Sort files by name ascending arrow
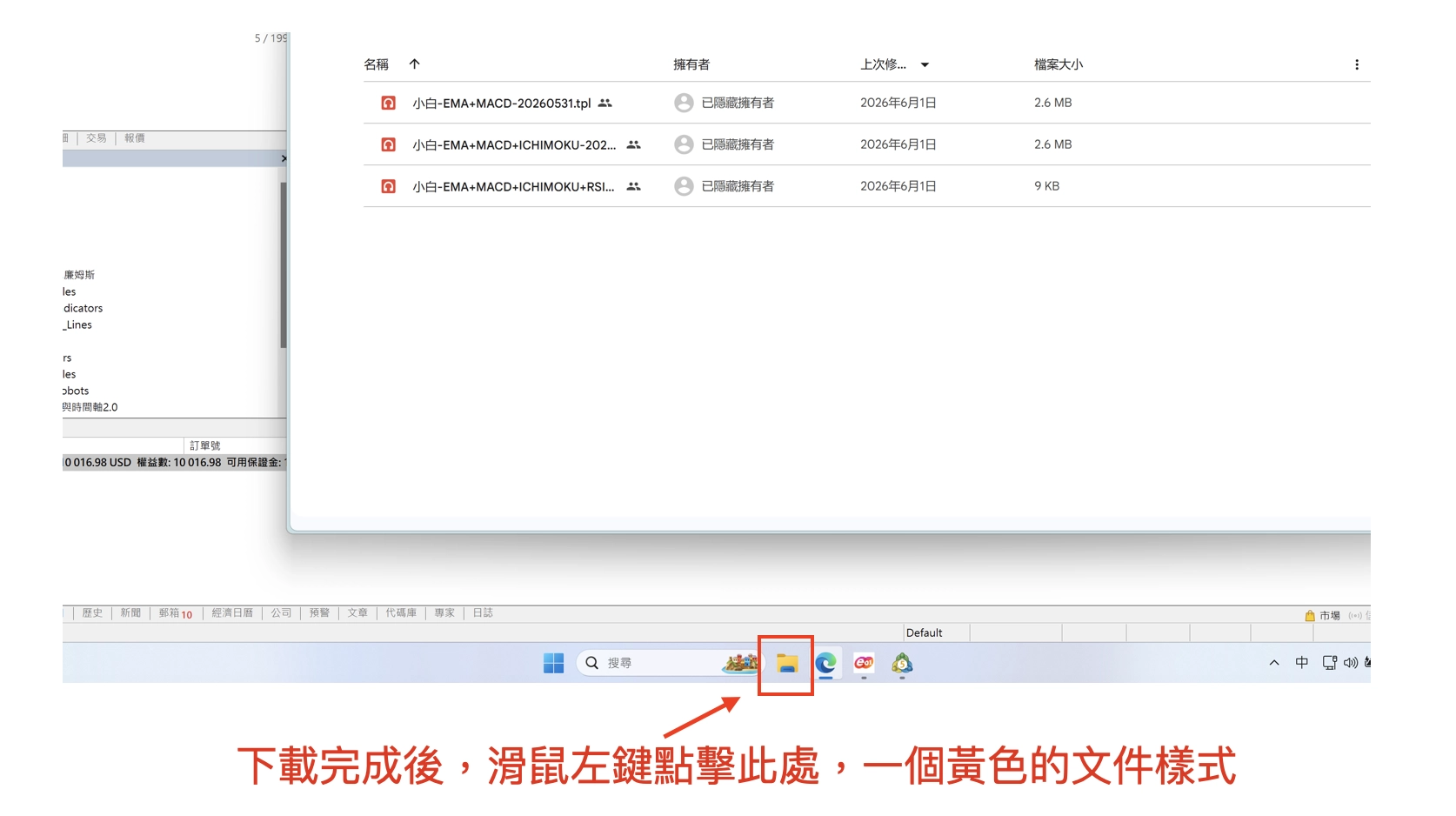 pyautogui.click(x=415, y=64)
